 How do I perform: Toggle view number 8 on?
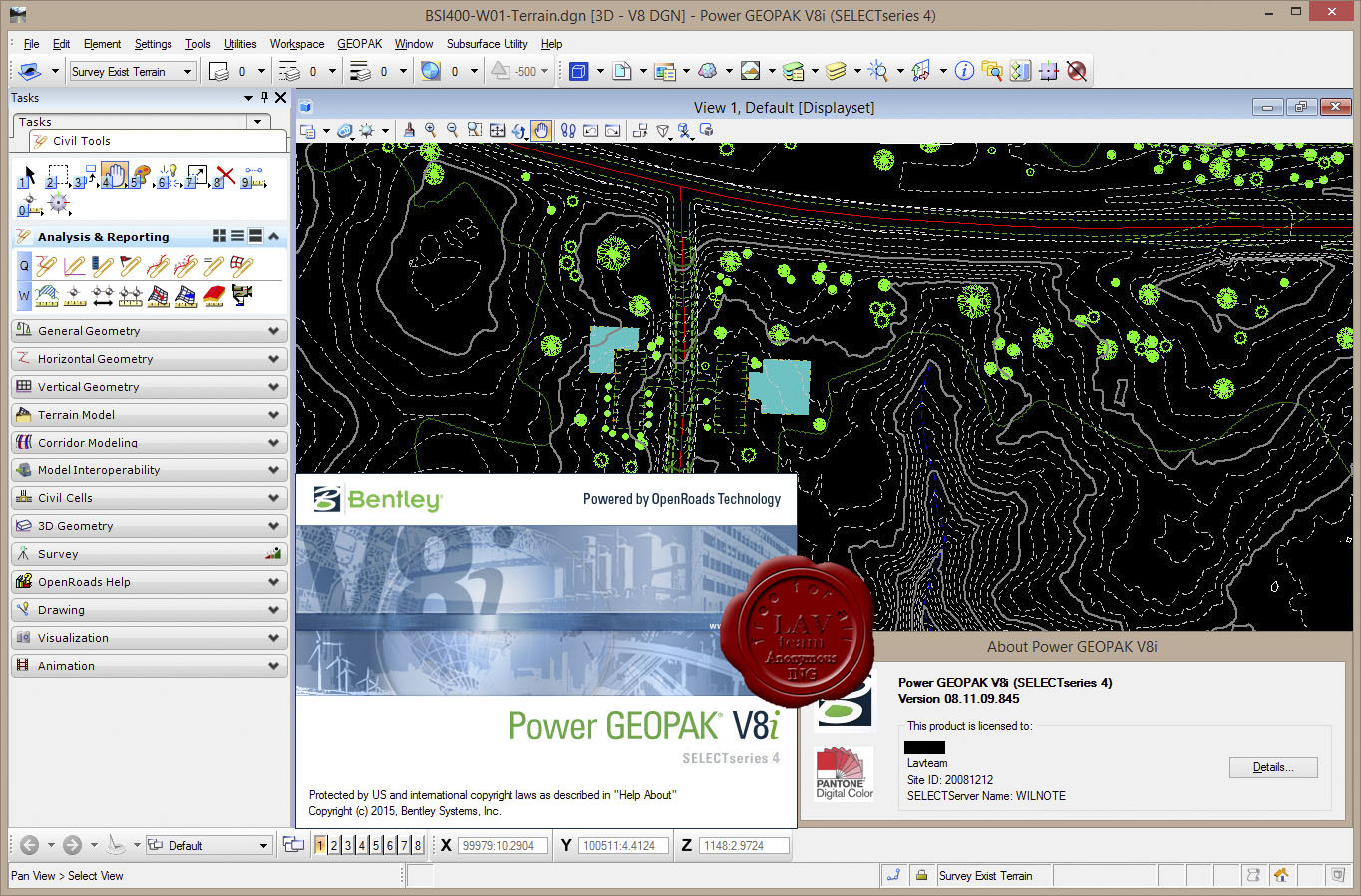click(418, 845)
